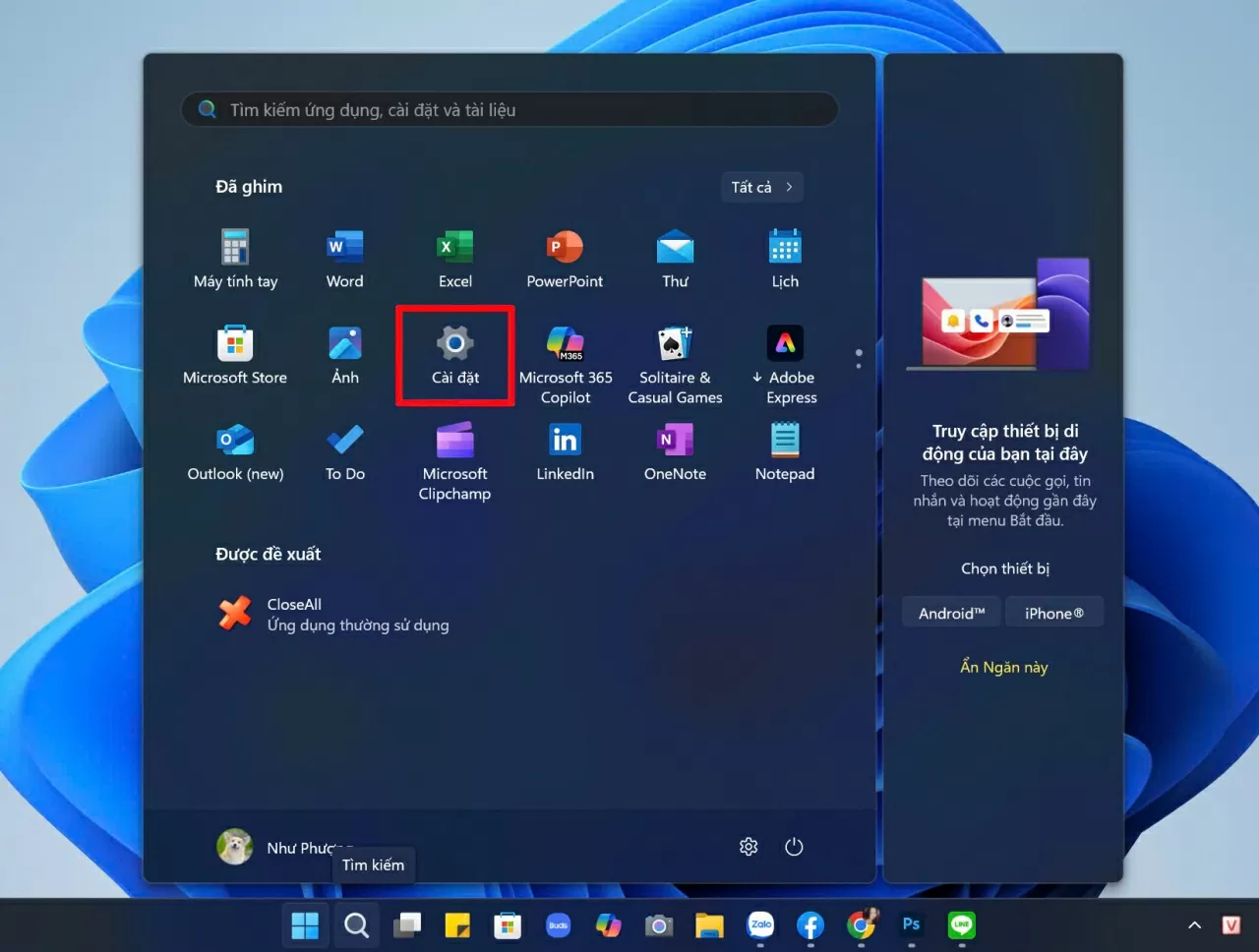Launch the PowerPoint app
This screenshot has height=952, width=1259.
click(x=565, y=258)
